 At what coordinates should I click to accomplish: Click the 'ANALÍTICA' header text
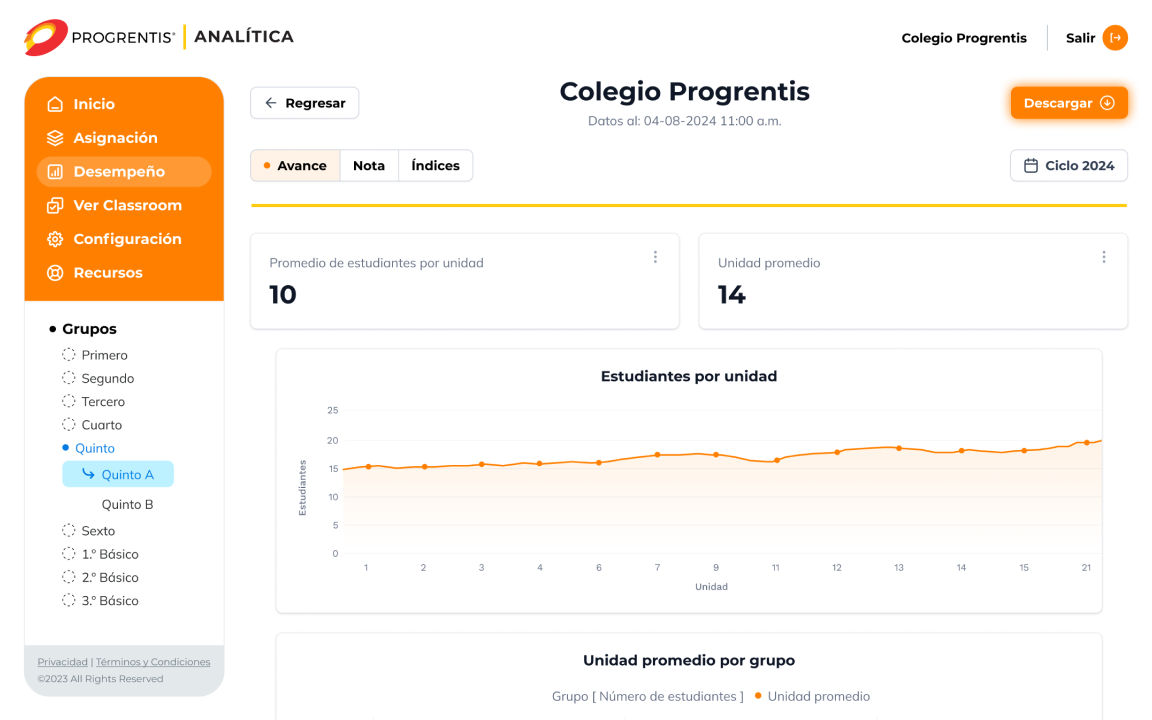244,37
